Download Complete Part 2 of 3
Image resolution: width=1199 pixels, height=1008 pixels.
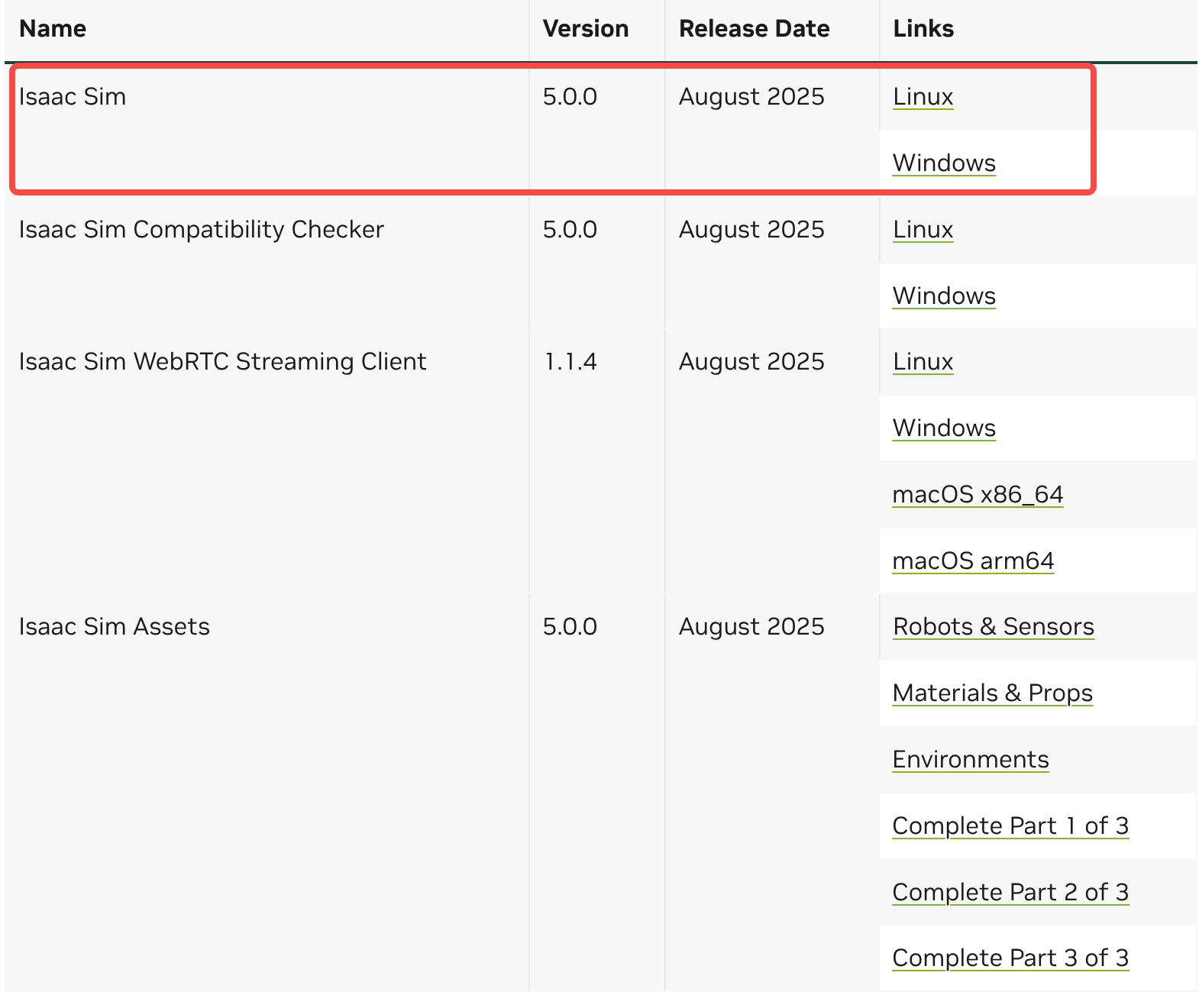point(1010,893)
